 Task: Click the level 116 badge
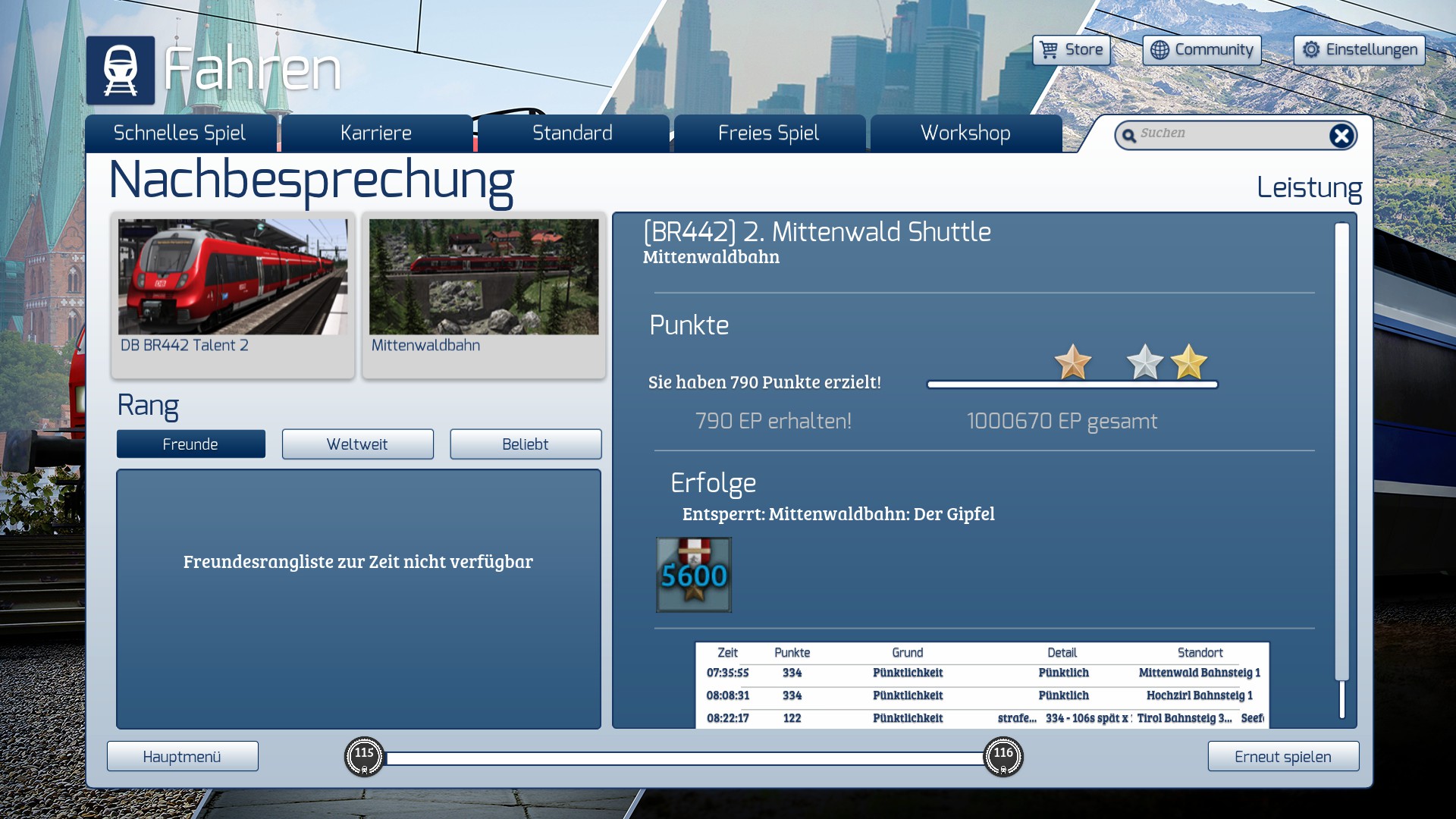point(1003,756)
